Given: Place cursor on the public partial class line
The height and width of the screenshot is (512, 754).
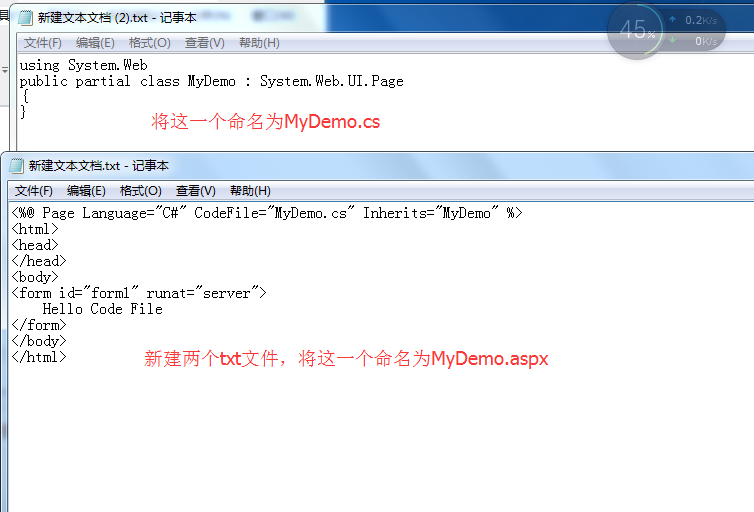Looking at the screenshot, I should click(212, 81).
